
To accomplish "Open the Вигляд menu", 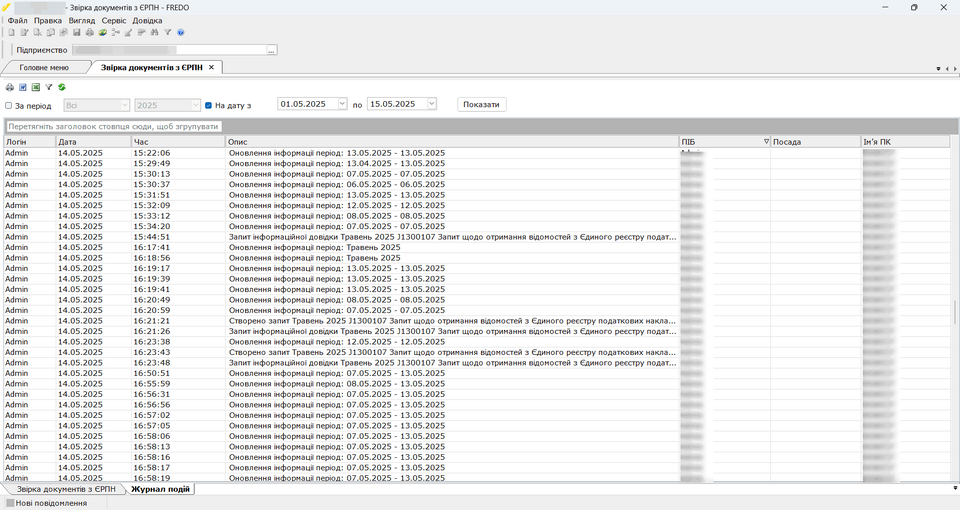I will click(x=82, y=20).
